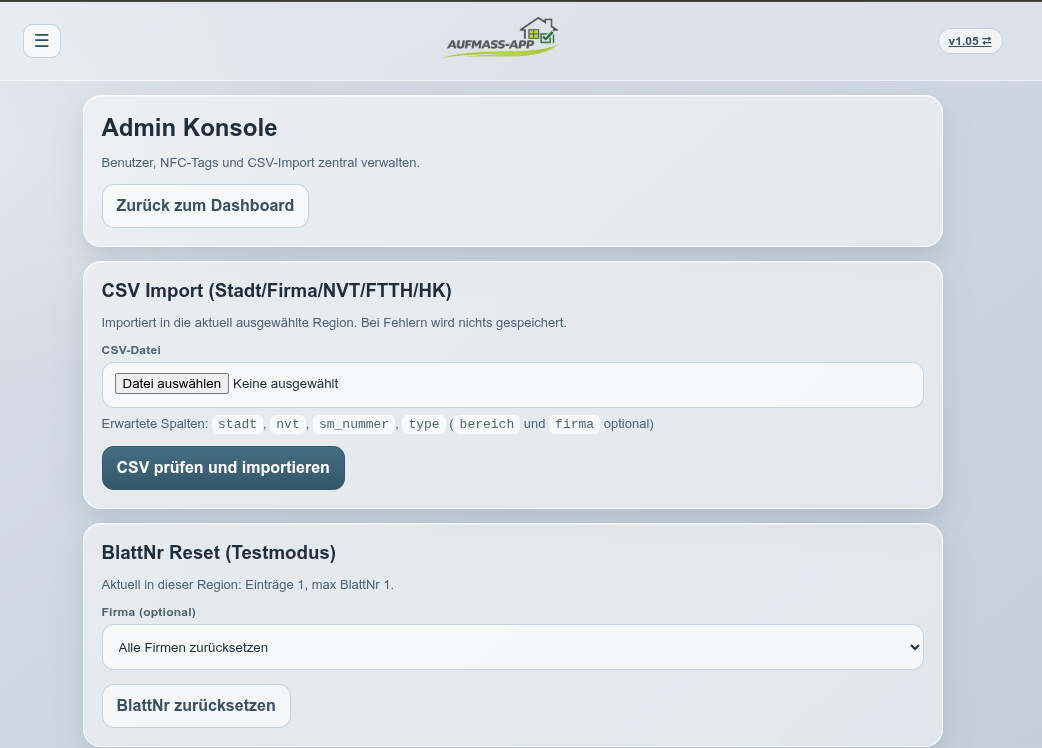The height and width of the screenshot is (748, 1042).
Task: Open the Alle Firmen zurücksetzen dropdown
Action: click(512, 647)
